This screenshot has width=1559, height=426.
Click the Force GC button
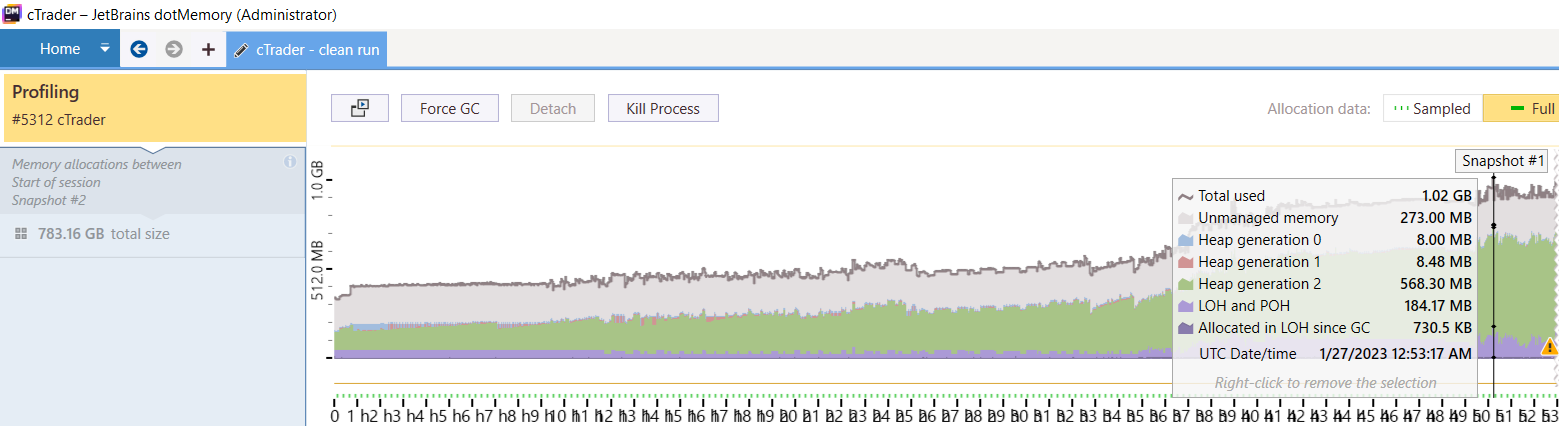click(x=449, y=108)
